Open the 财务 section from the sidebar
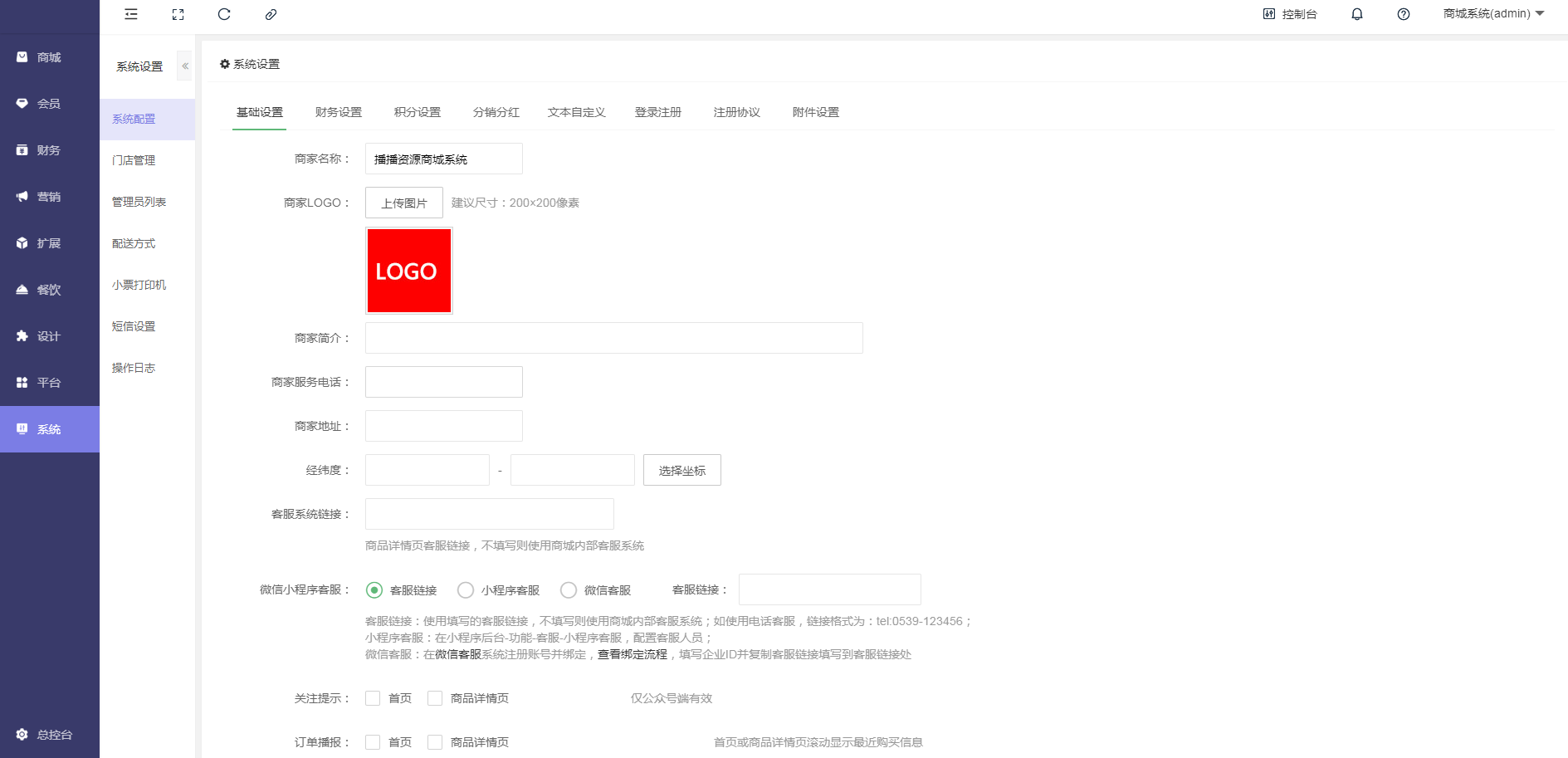This screenshot has width=1568, height=758. pyautogui.click(x=49, y=149)
